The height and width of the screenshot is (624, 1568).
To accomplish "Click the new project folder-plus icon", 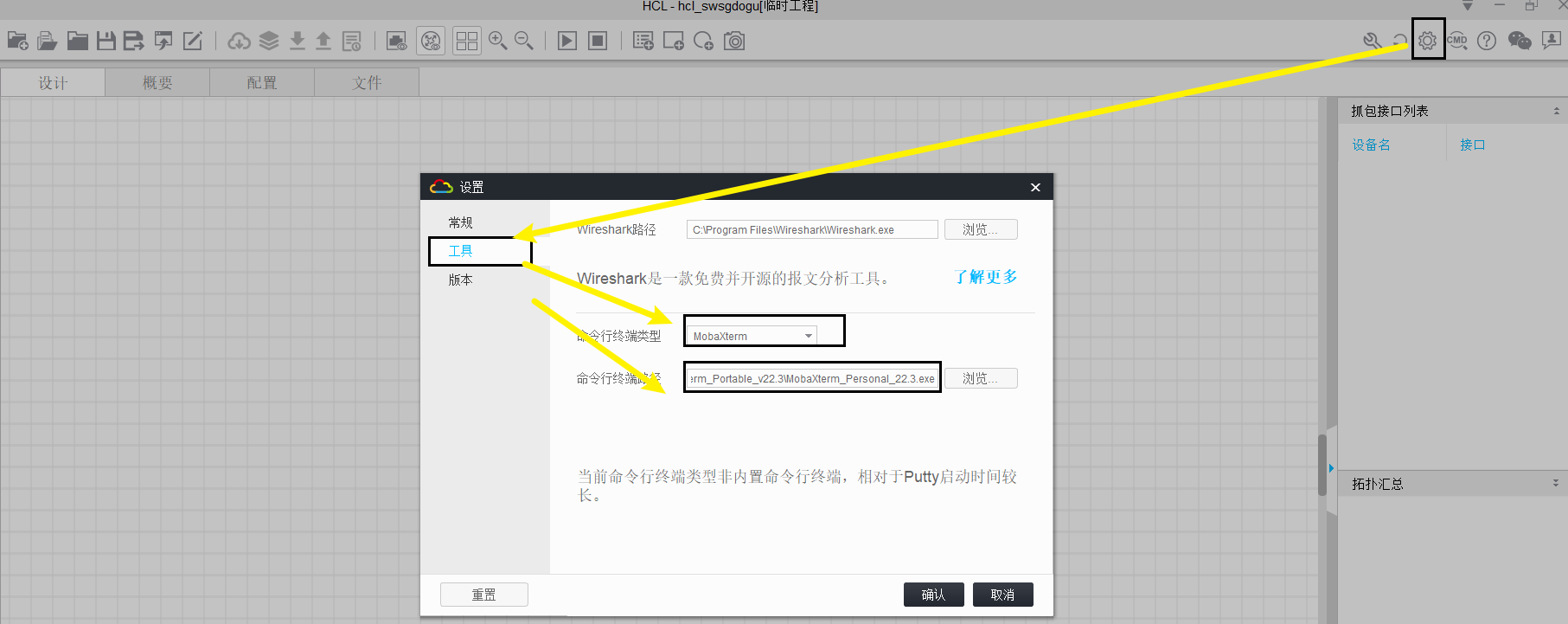I will point(18,41).
